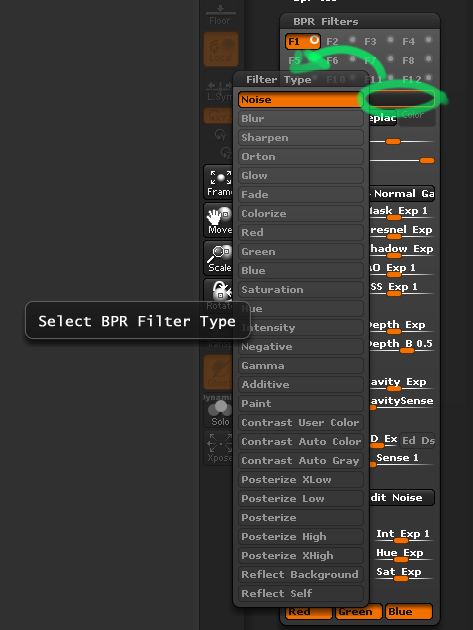Viewport: 473px width, 630px height.
Task: Open the Edit Noise button
Action: pos(402,497)
